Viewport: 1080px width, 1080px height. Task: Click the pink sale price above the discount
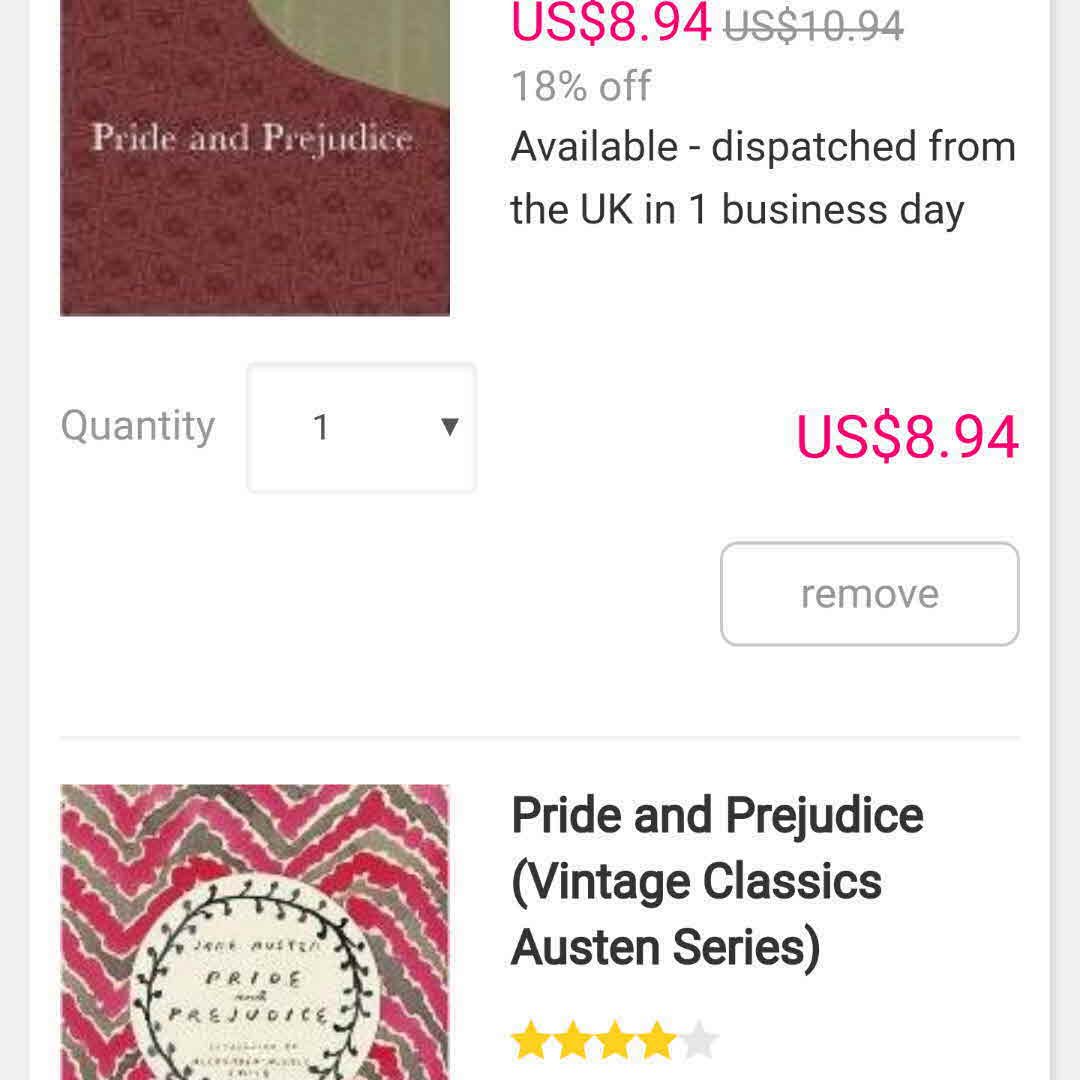(x=610, y=22)
